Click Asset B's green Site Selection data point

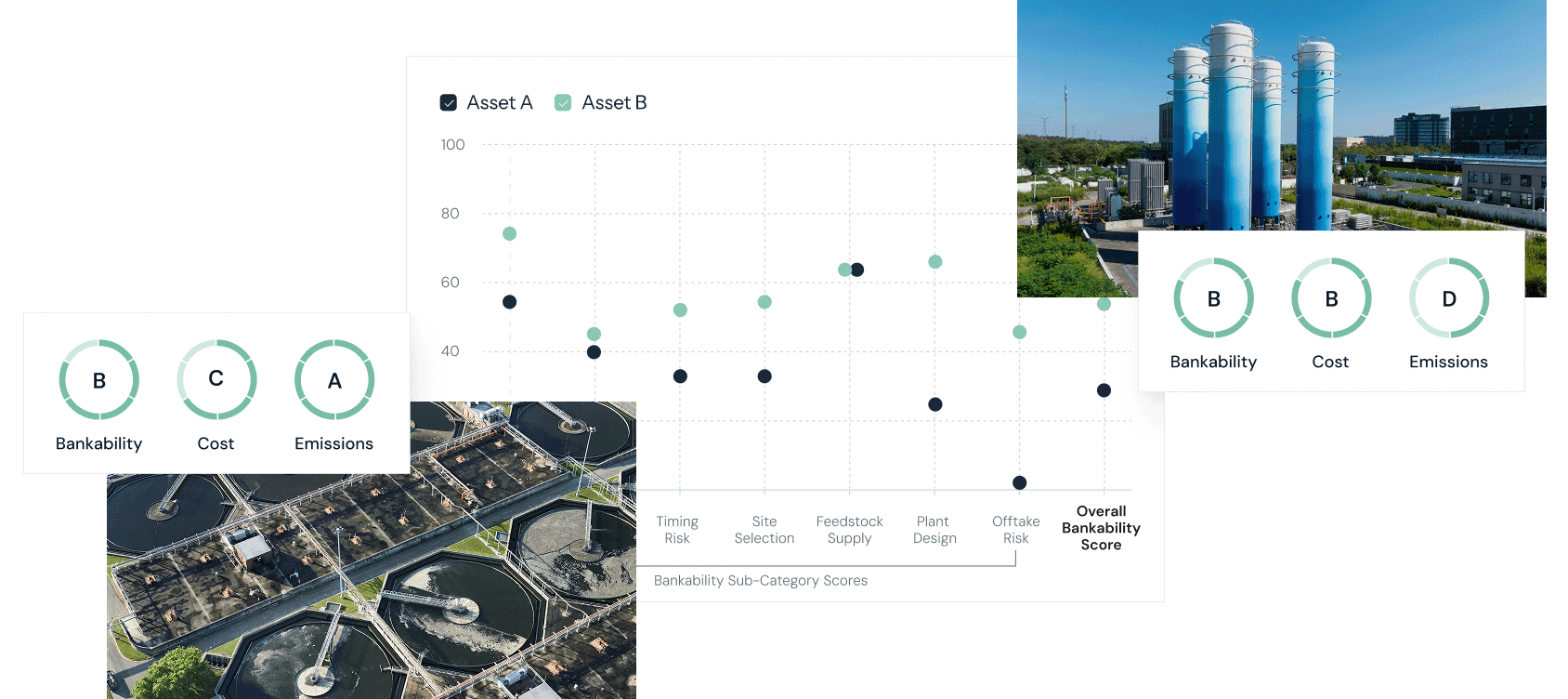pos(764,302)
